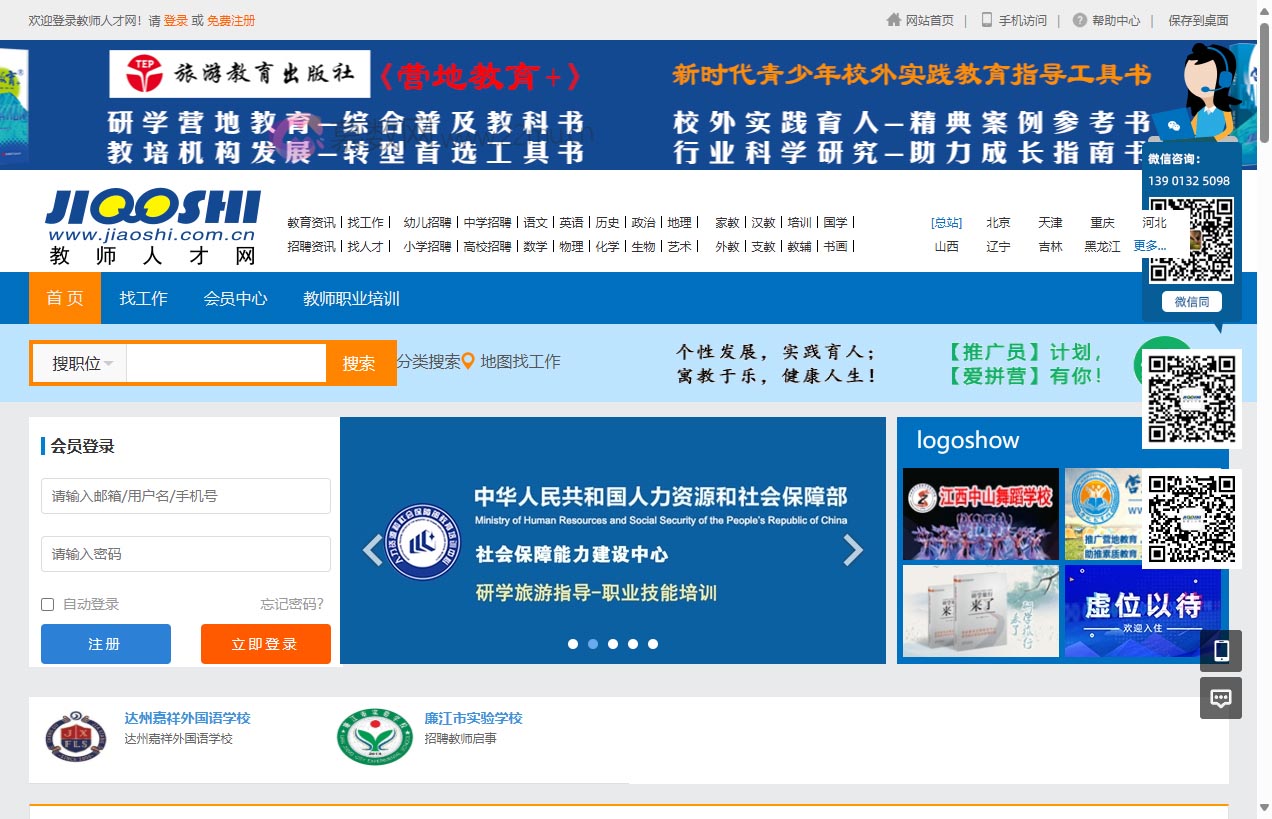1272x819 pixels.
Task: Click the orange map pin beside 地图找工作
Action: point(470,363)
